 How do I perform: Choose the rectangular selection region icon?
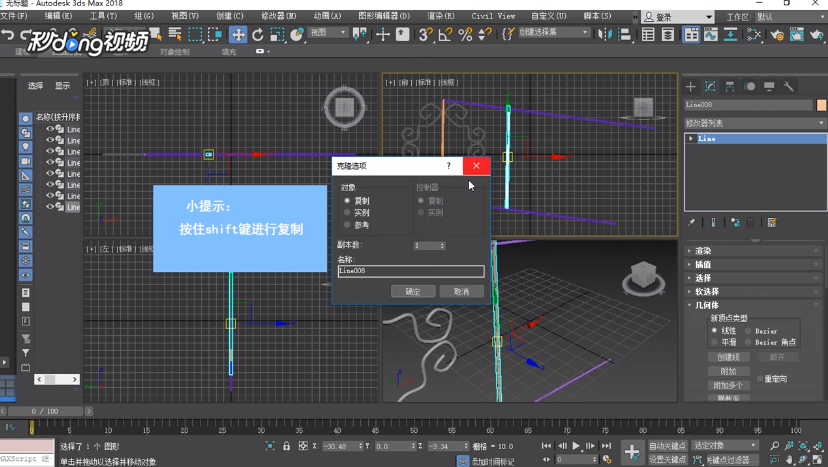[x=195, y=35]
